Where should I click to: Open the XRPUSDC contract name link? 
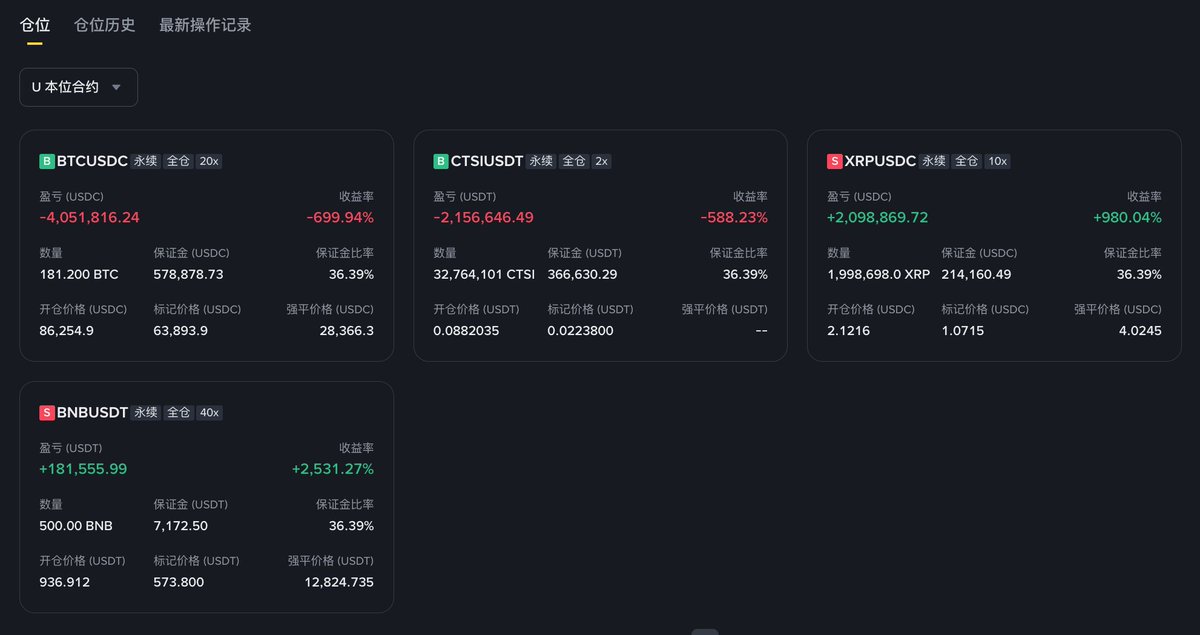click(880, 161)
